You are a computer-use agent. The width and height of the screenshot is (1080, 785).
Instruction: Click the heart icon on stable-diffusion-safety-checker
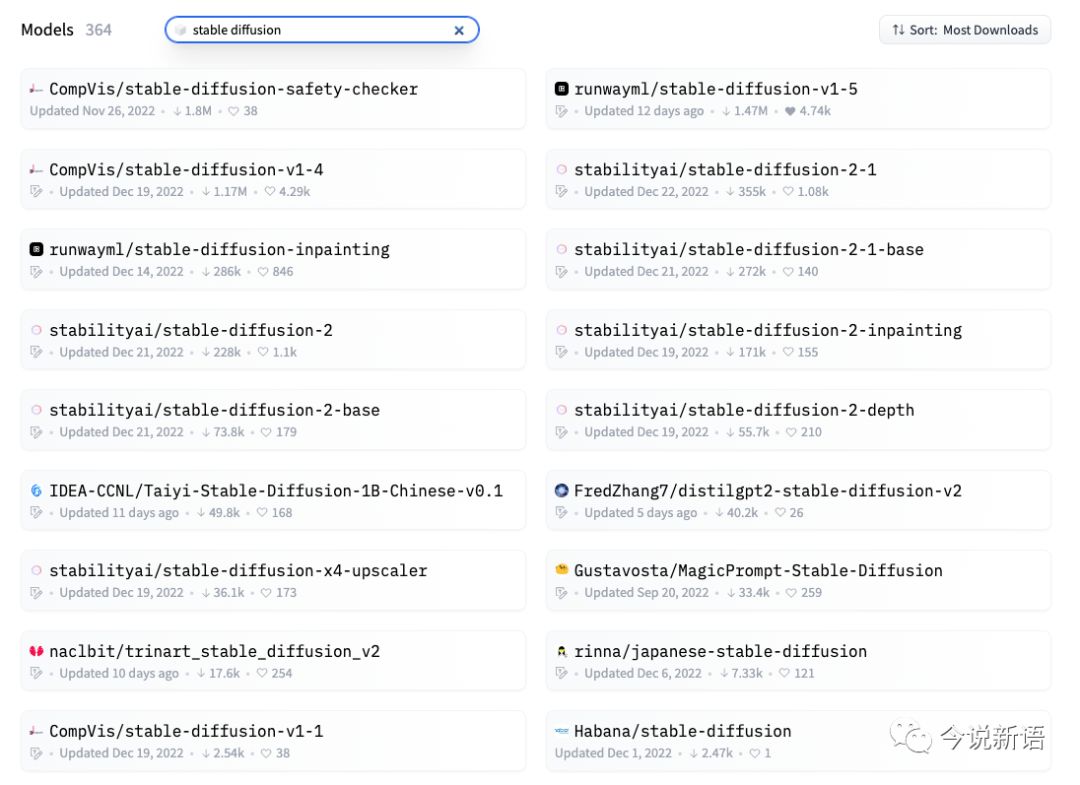point(233,111)
